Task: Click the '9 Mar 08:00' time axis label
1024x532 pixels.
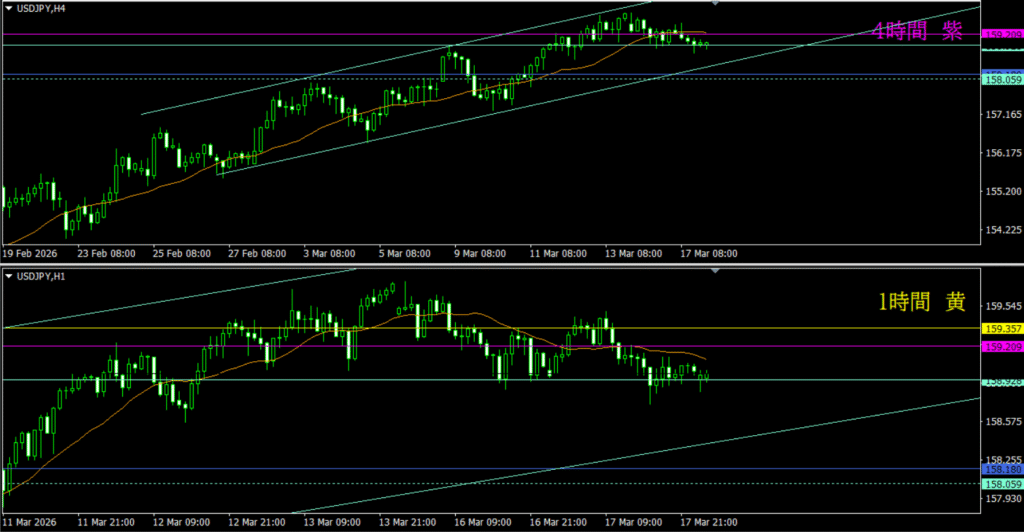Action: pyautogui.click(x=482, y=254)
